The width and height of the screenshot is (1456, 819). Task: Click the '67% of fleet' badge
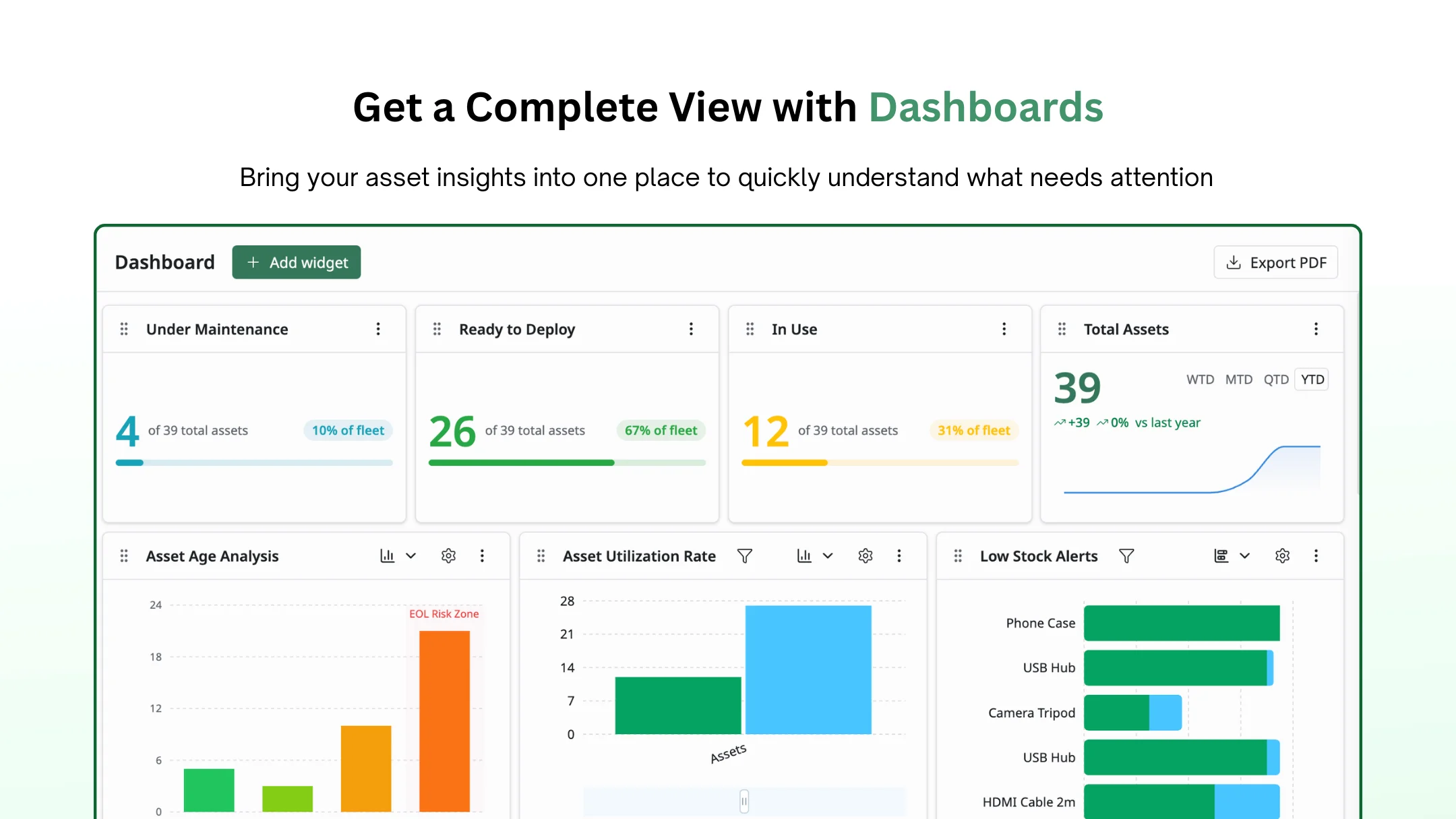tap(661, 430)
